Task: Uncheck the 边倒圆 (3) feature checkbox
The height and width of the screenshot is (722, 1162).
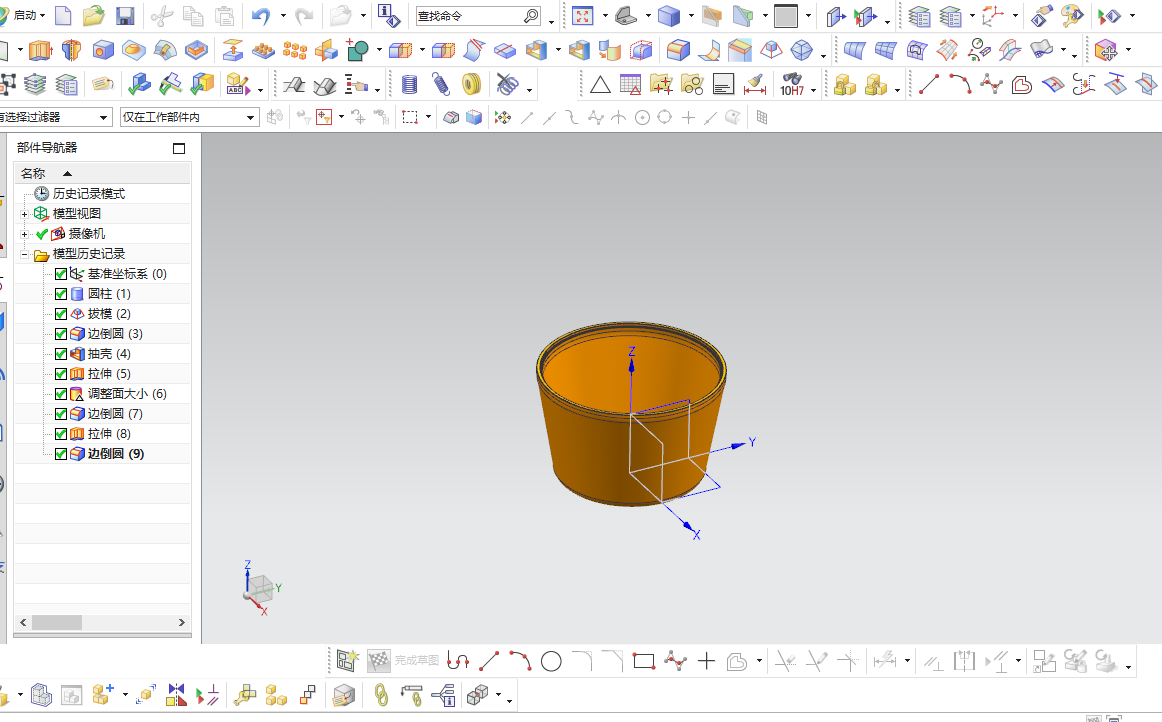Action: point(61,334)
